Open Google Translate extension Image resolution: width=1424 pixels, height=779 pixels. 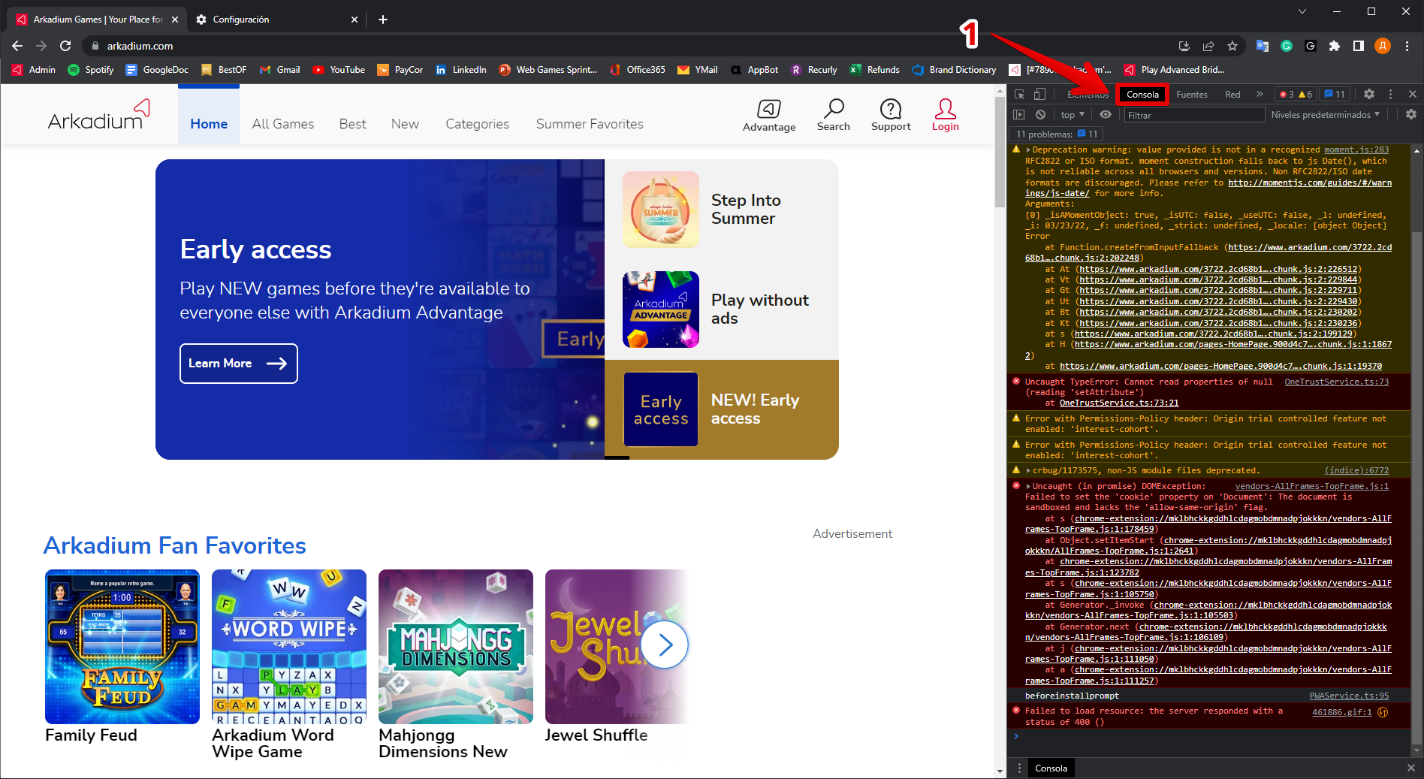click(1263, 46)
